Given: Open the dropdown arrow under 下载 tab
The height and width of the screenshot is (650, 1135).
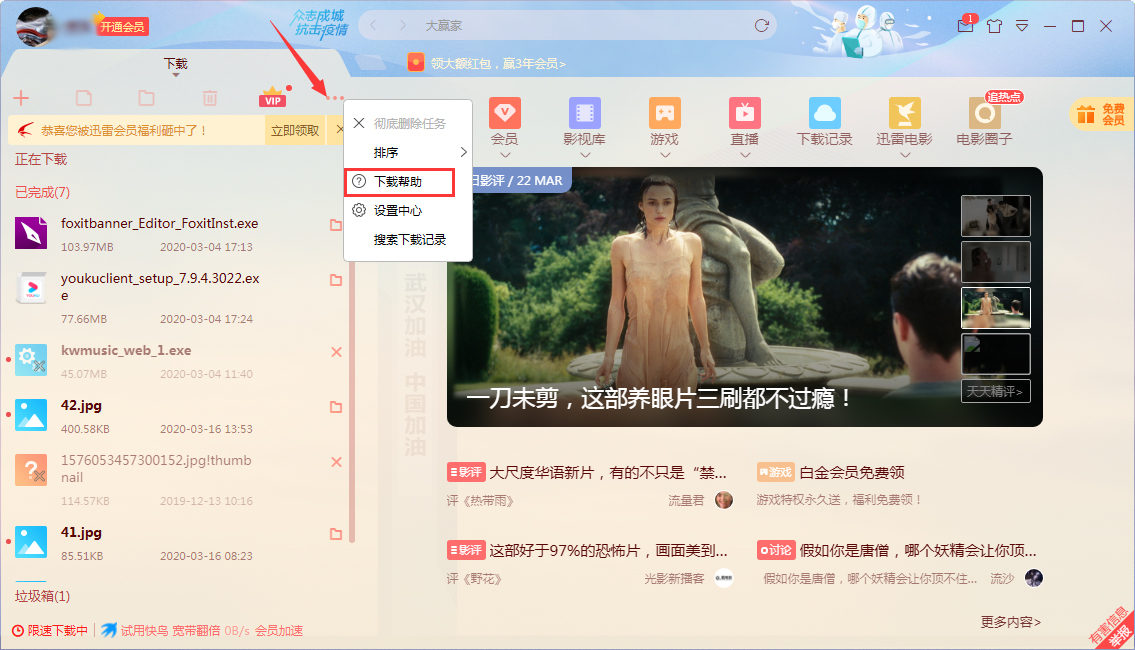Looking at the screenshot, I should tap(175, 76).
